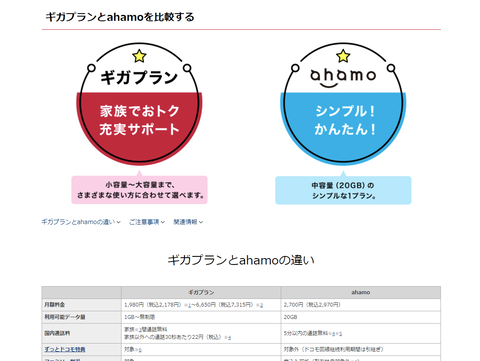Screen dimensions: 480x361
Task: Open the ご注意事項 anchor link
Action: pyautogui.click(x=147, y=222)
